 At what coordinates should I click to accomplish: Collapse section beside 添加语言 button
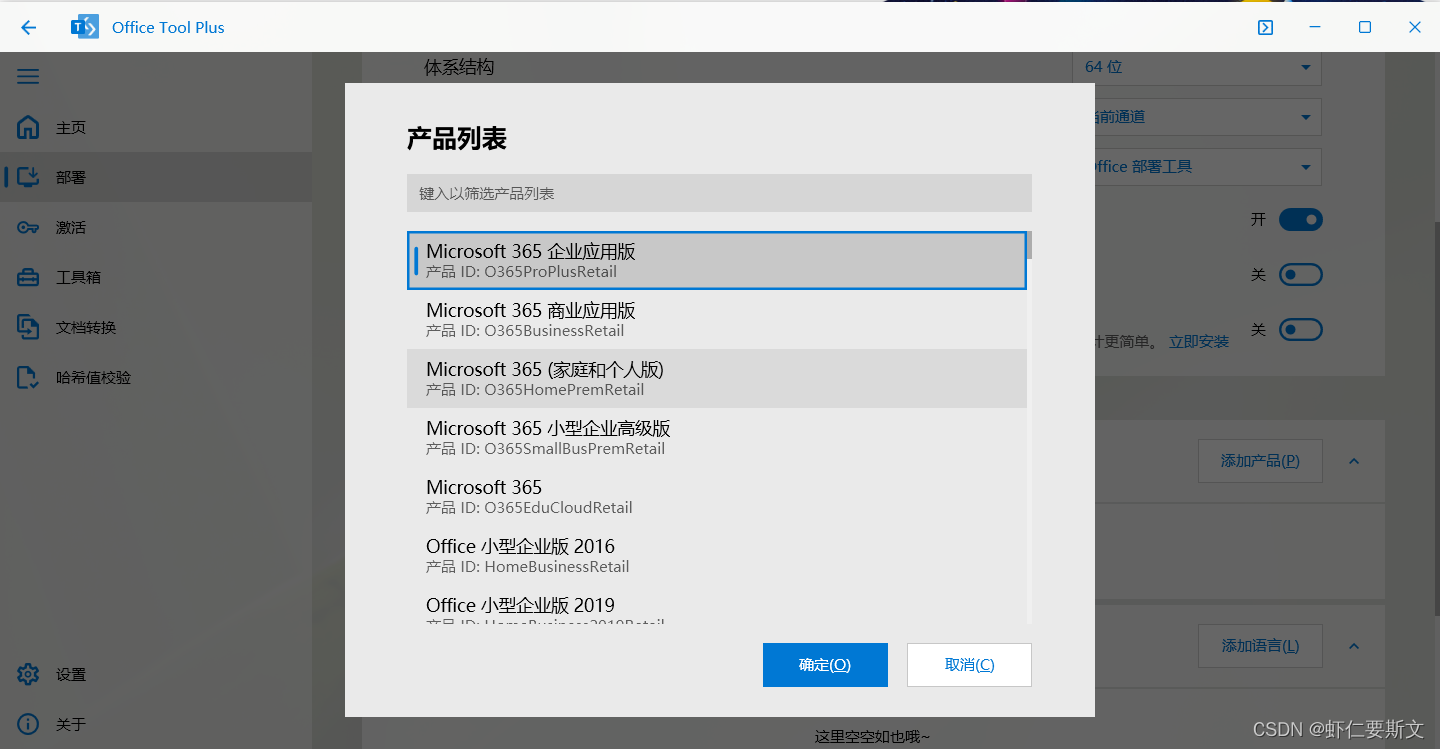(1354, 646)
